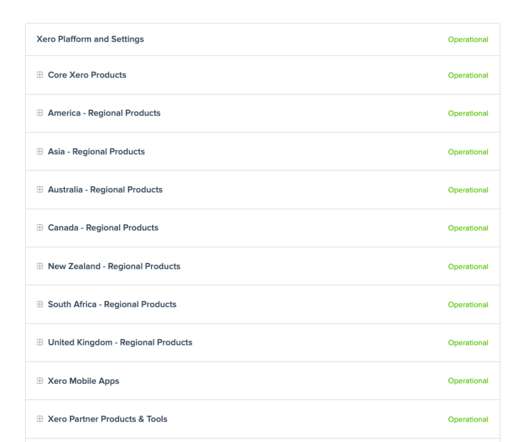
Task: Click the plus icon beside United Kingdom - Regional Products
Action: (40, 342)
